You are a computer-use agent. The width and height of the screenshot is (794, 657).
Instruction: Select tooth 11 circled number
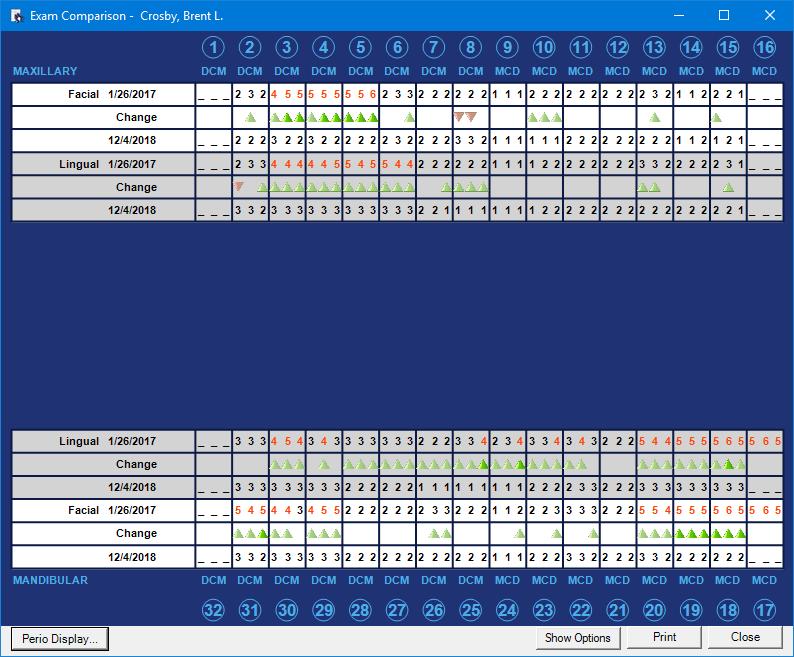coord(581,47)
